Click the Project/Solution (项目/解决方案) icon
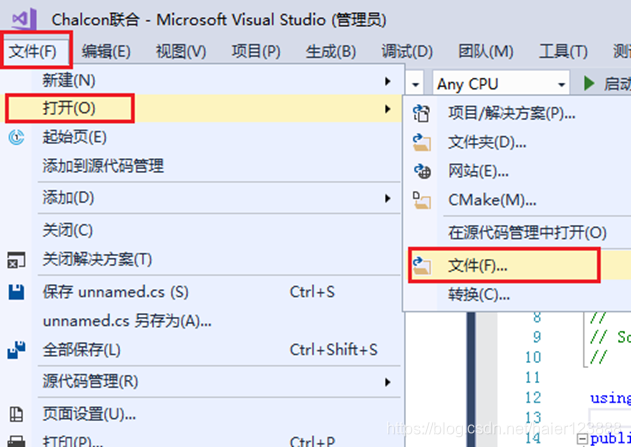 pyautogui.click(x=421, y=113)
